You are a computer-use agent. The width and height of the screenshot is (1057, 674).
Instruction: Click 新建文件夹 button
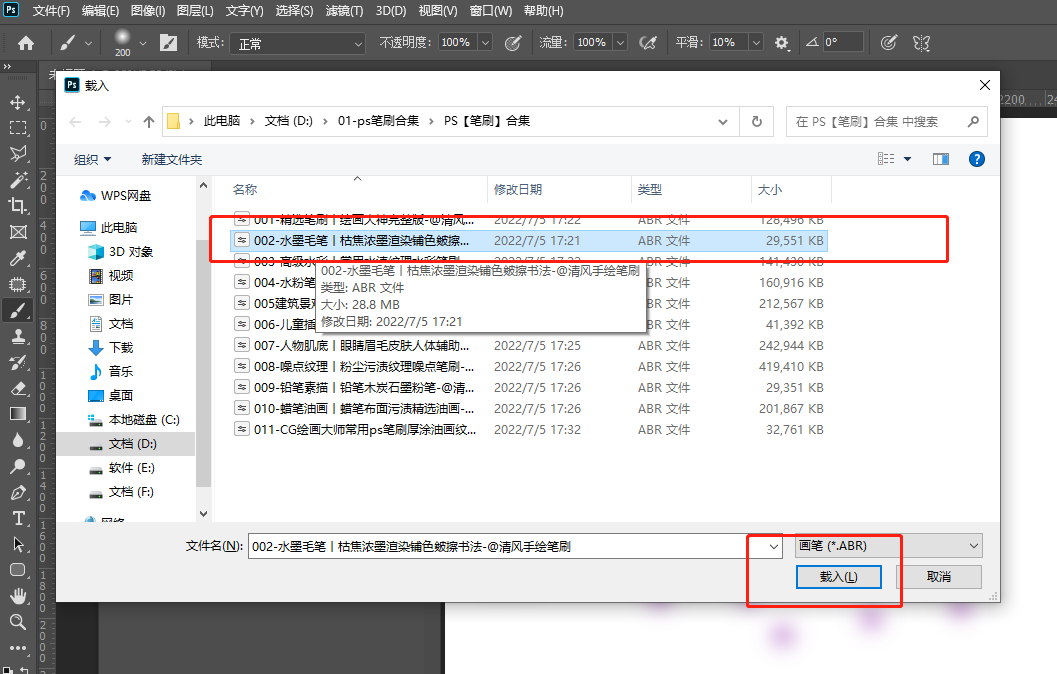tap(172, 160)
